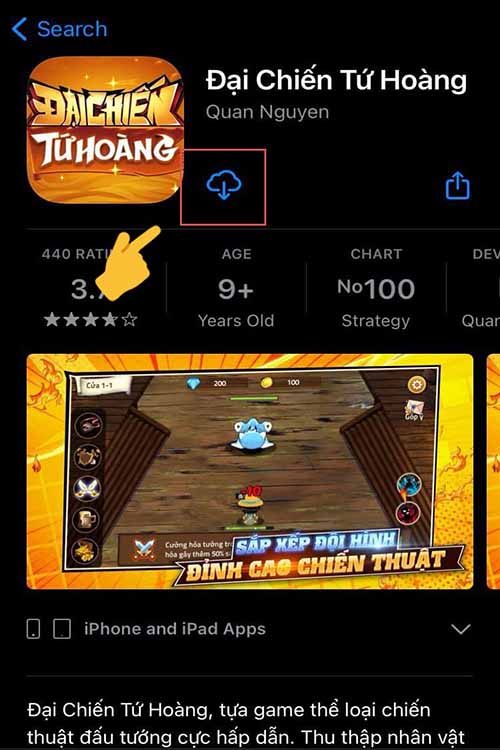The image size is (500, 750).
Task: Open the first gameplay screenshot
Action: click(249, 471)
